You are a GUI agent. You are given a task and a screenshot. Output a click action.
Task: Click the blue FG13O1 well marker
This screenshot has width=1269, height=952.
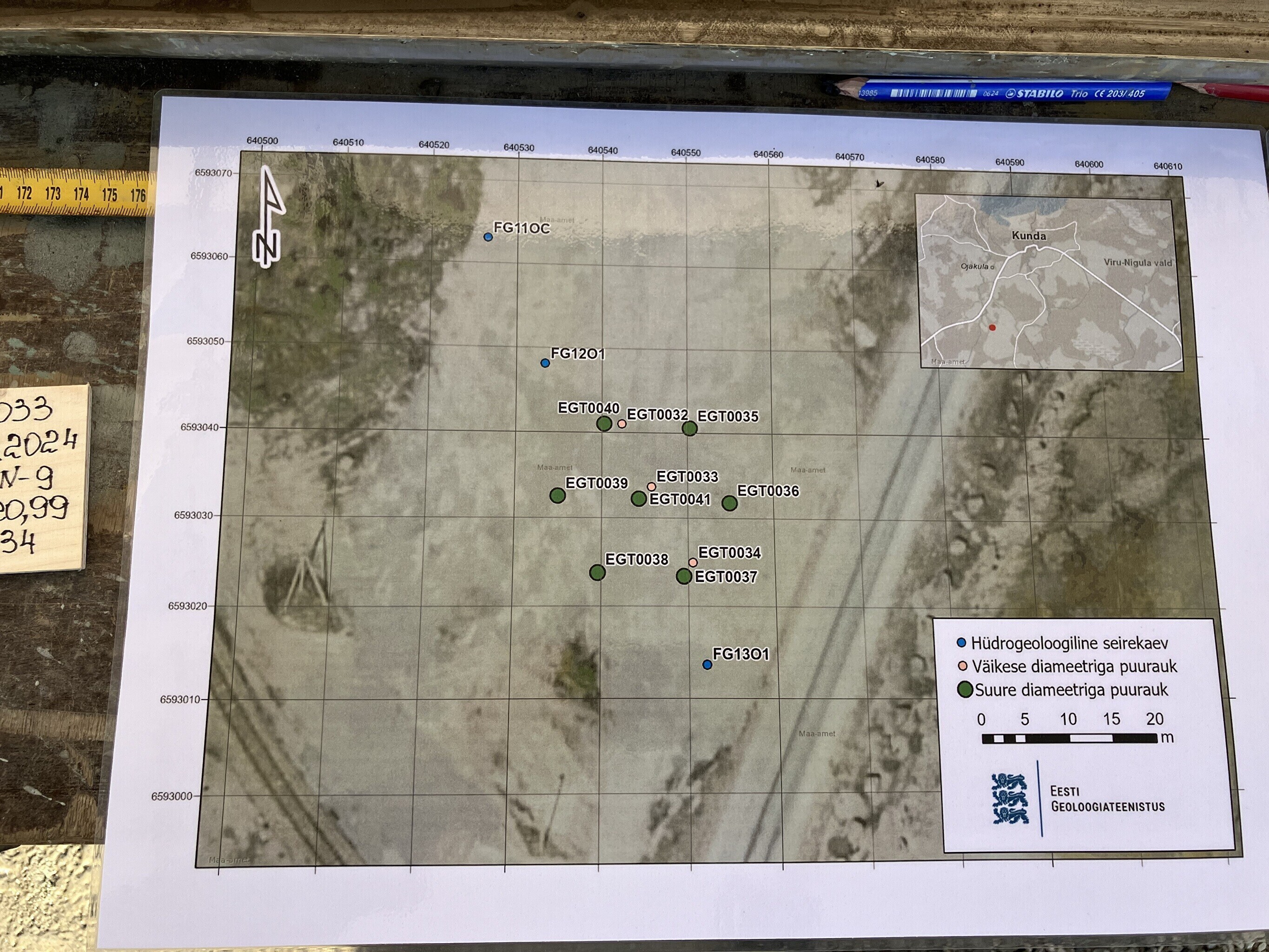coord(707,665)
